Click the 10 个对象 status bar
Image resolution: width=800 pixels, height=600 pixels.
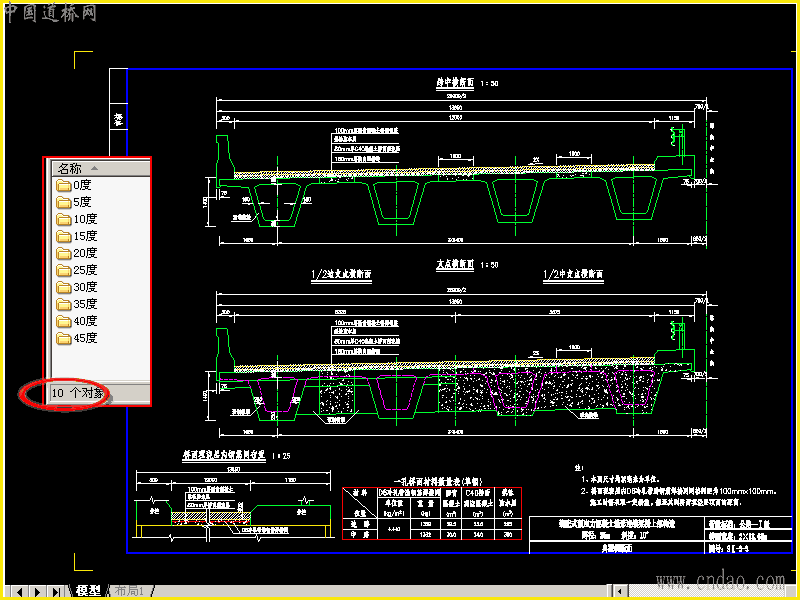point(81,393)
